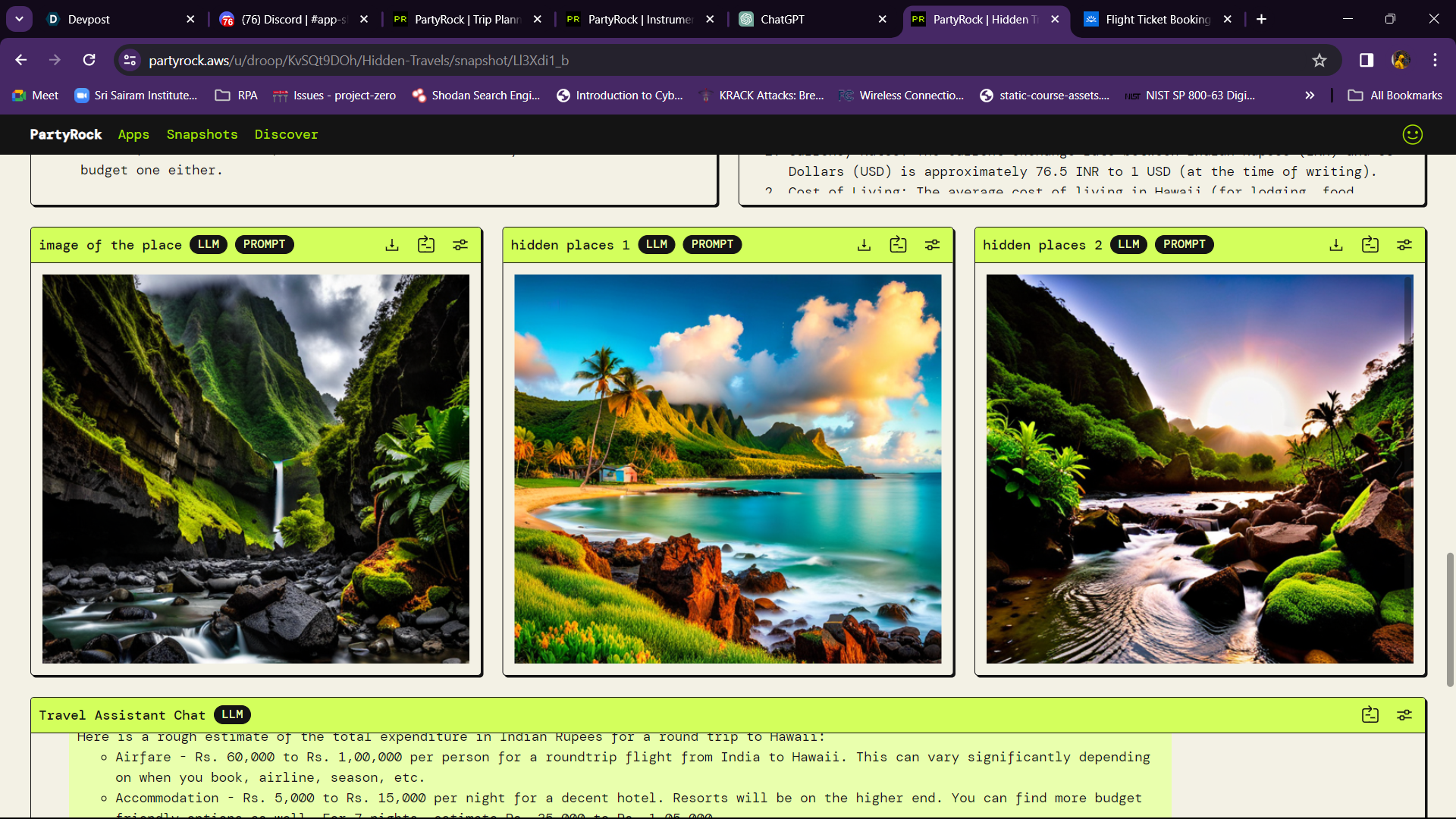Download the 'hidden places 2' image
Screen dimensions: 1456x819
tap(1336, 245)
